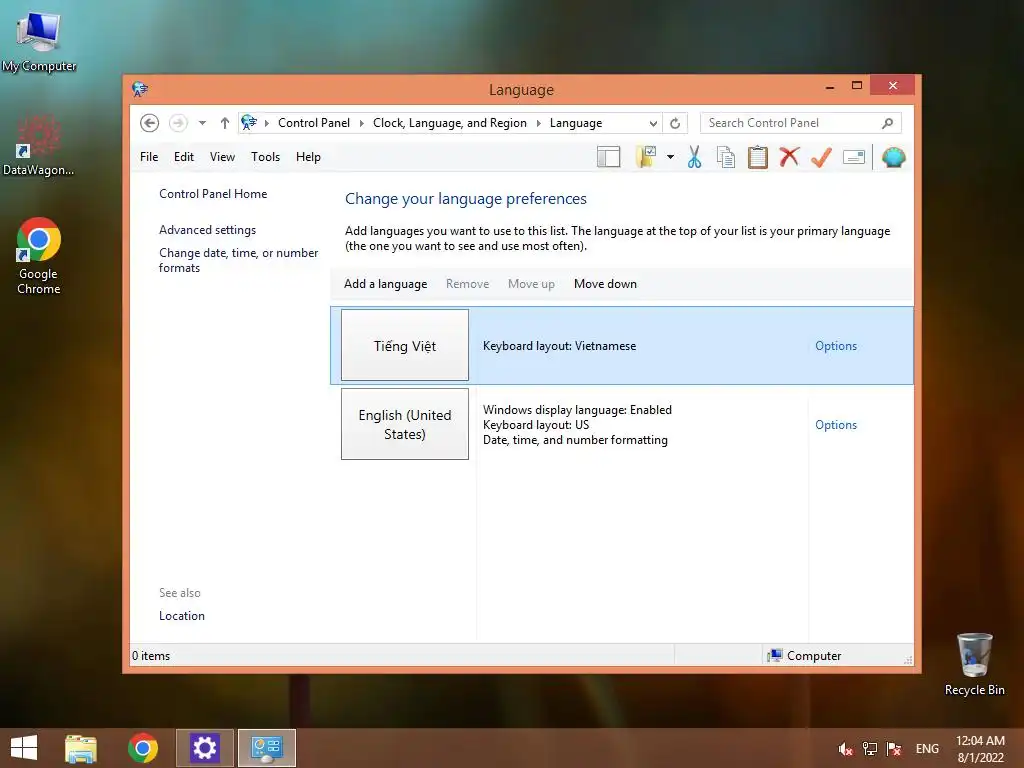Click the muted speaker tray icon

pyautogui.click(x=846, y=748)
